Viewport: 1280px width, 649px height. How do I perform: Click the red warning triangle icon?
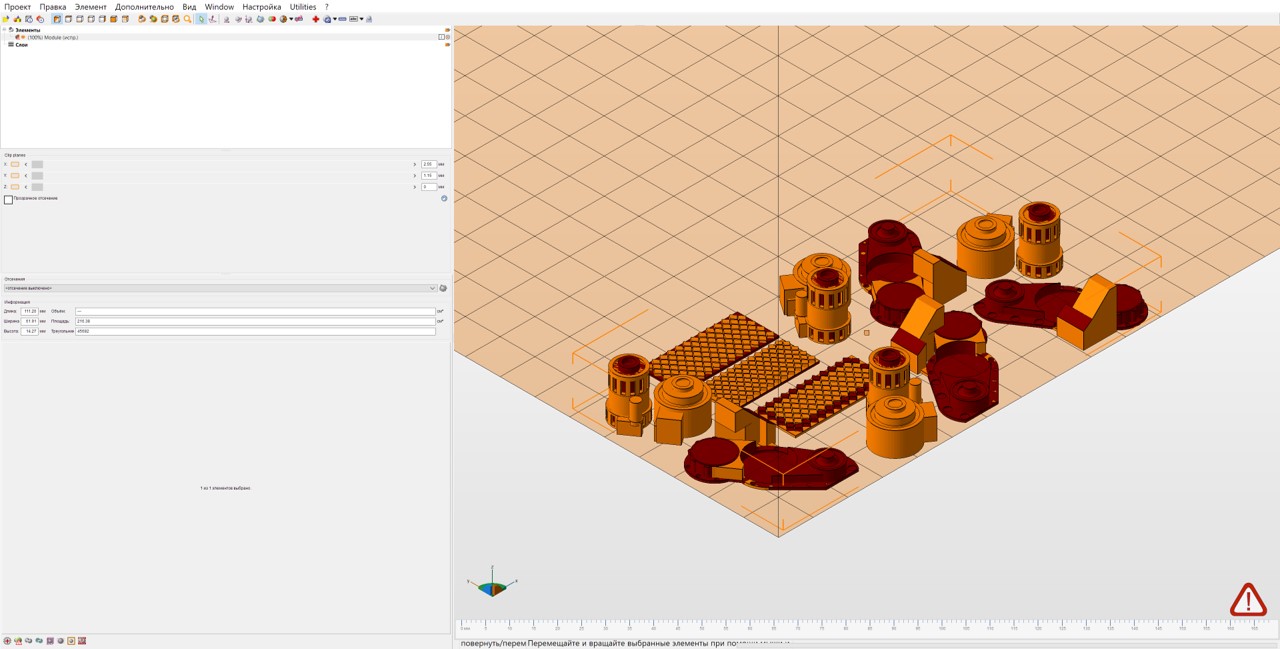[x=1248, y=600]
